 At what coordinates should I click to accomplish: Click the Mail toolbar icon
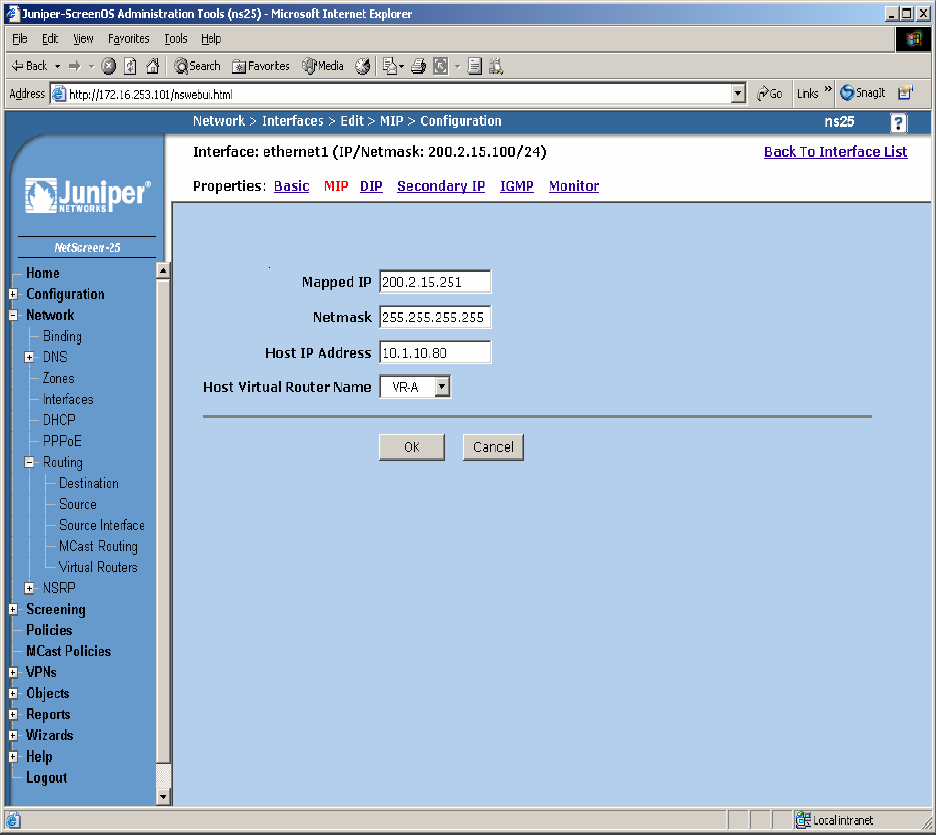390,66
